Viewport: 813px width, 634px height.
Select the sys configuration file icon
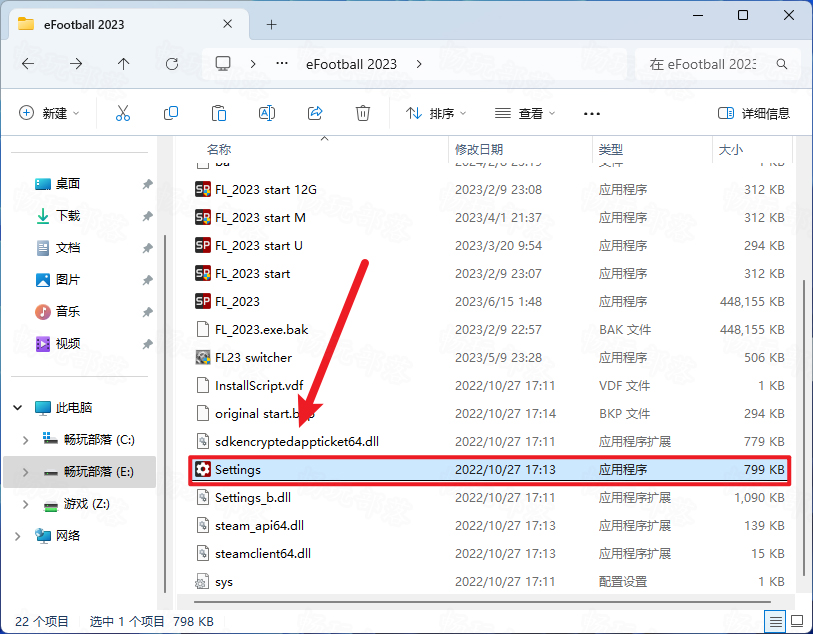pos(202,582)
